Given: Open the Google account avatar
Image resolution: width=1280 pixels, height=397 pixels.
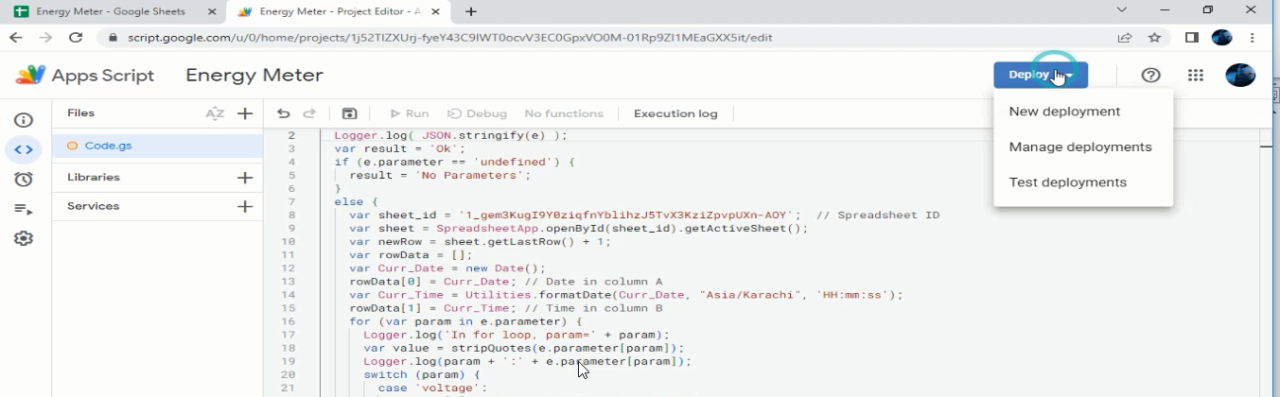Looking at the screenshot, I should [x=1240, y=75].
